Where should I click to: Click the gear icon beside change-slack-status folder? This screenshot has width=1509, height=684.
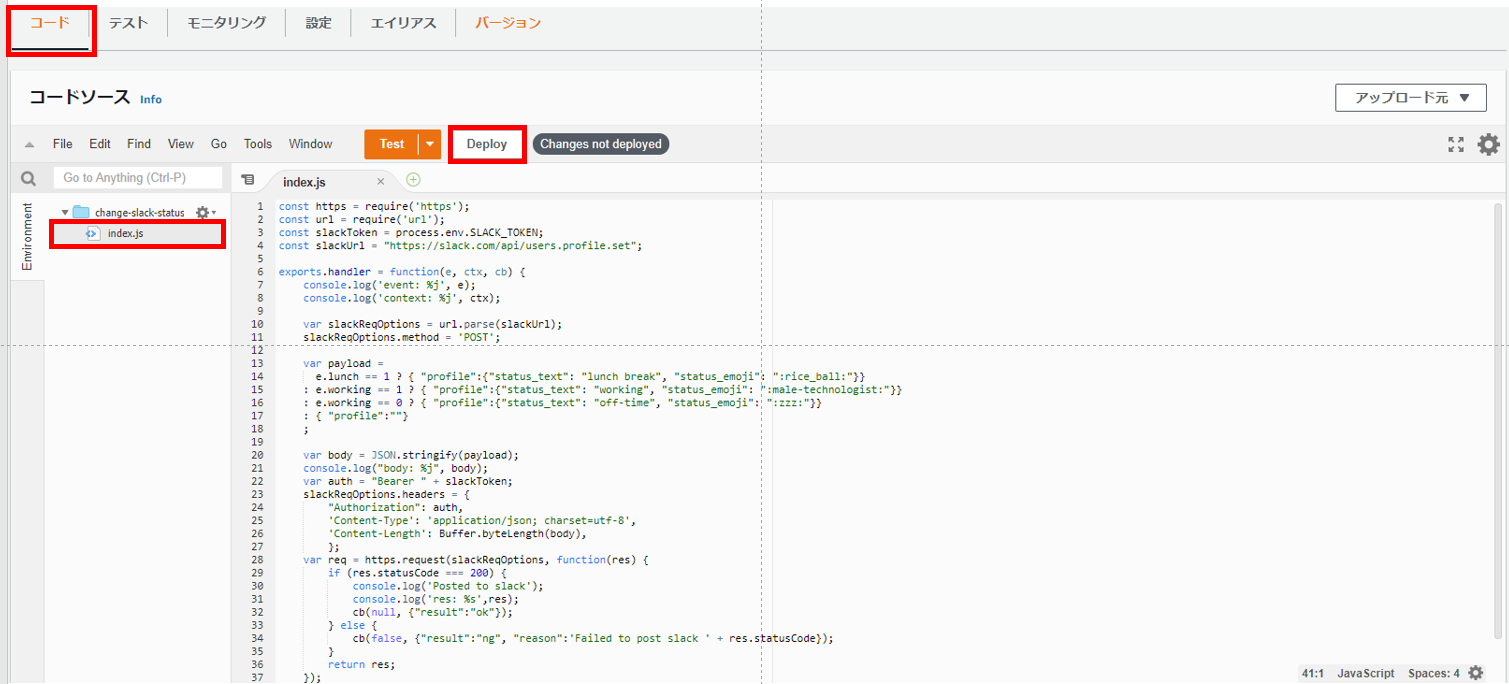click(202, 212)
